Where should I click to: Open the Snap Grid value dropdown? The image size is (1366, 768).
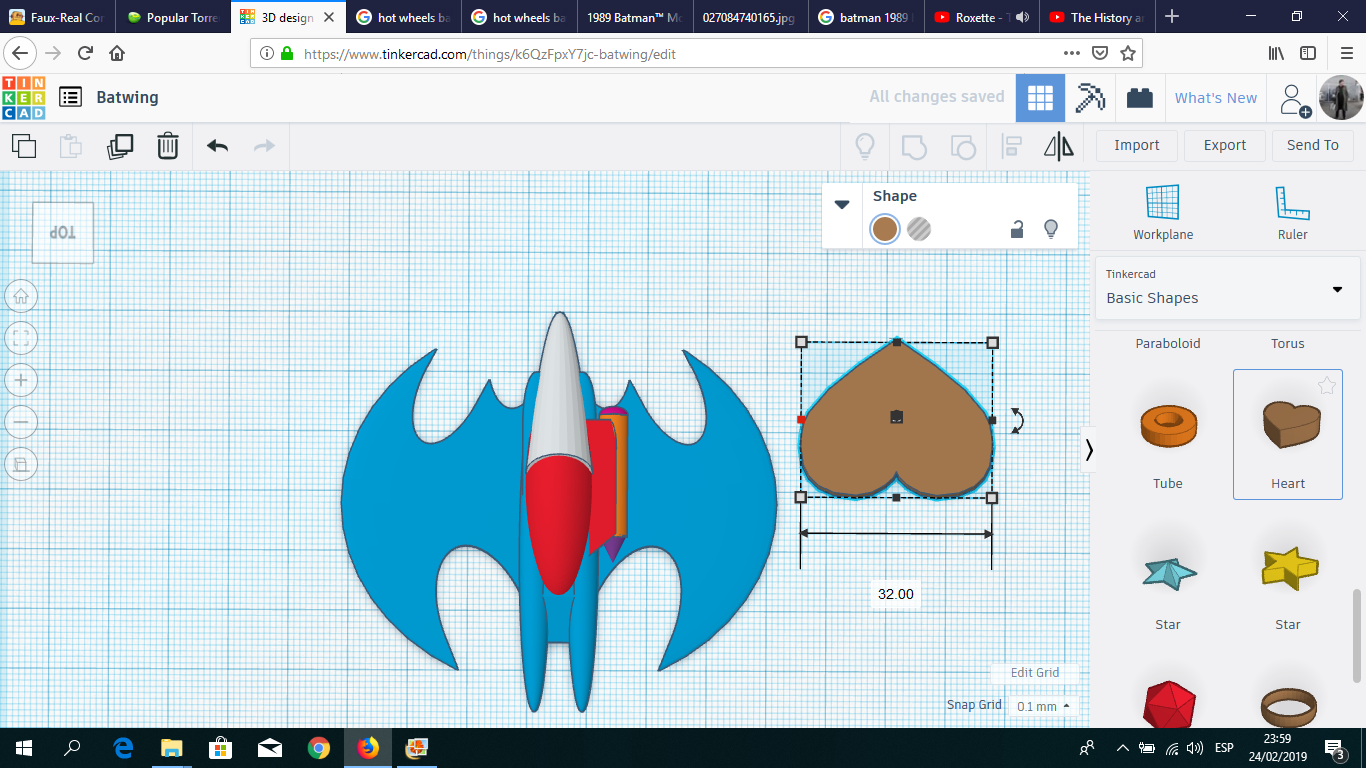(1040, 705)
